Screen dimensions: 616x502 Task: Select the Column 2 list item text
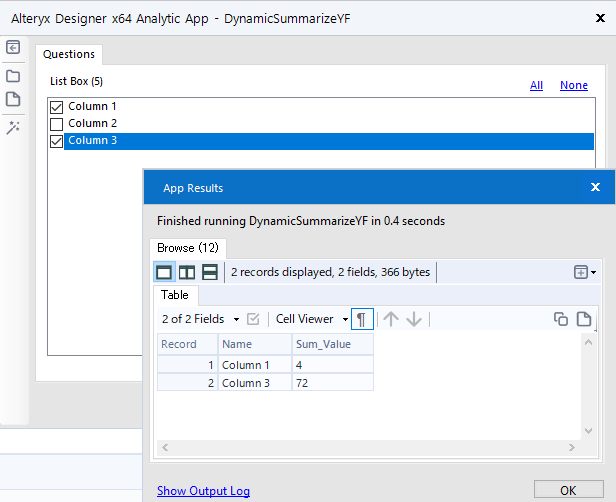(92, 123)
